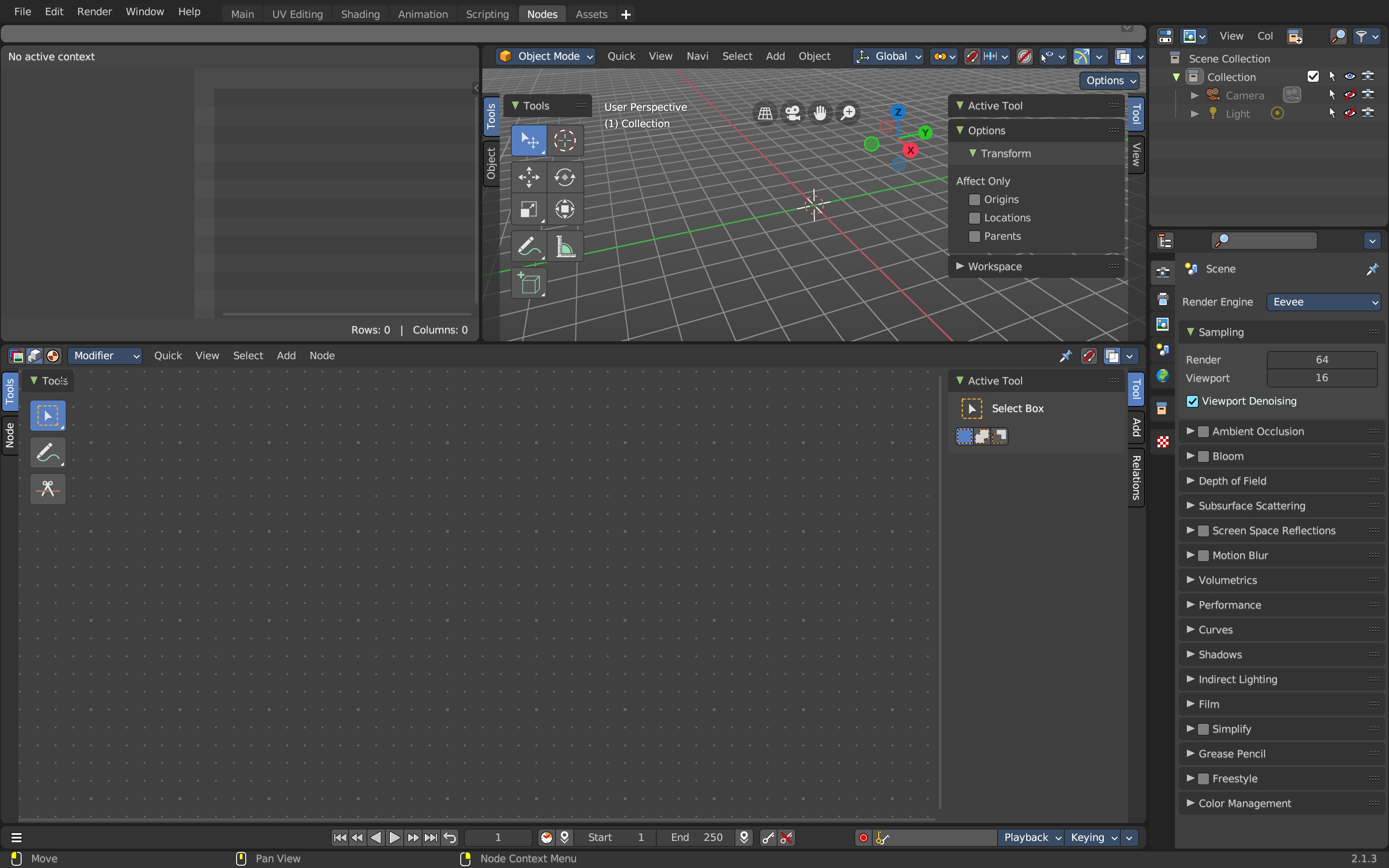1389x868 pixels.
Task: Select the Add Cube tool
Action: click(529, 283)
